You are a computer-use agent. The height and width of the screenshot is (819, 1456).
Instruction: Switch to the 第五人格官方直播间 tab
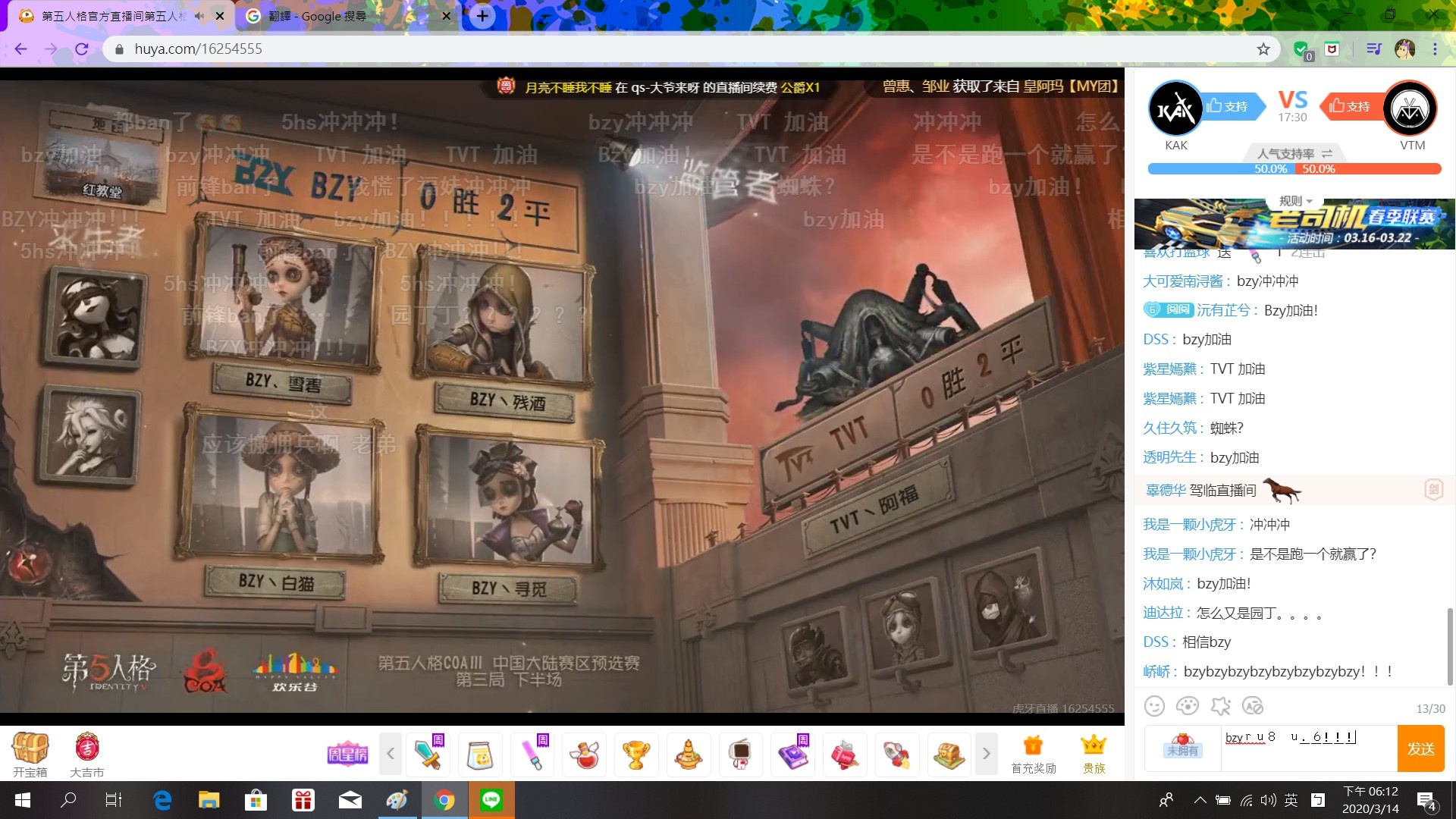(114, 16)
